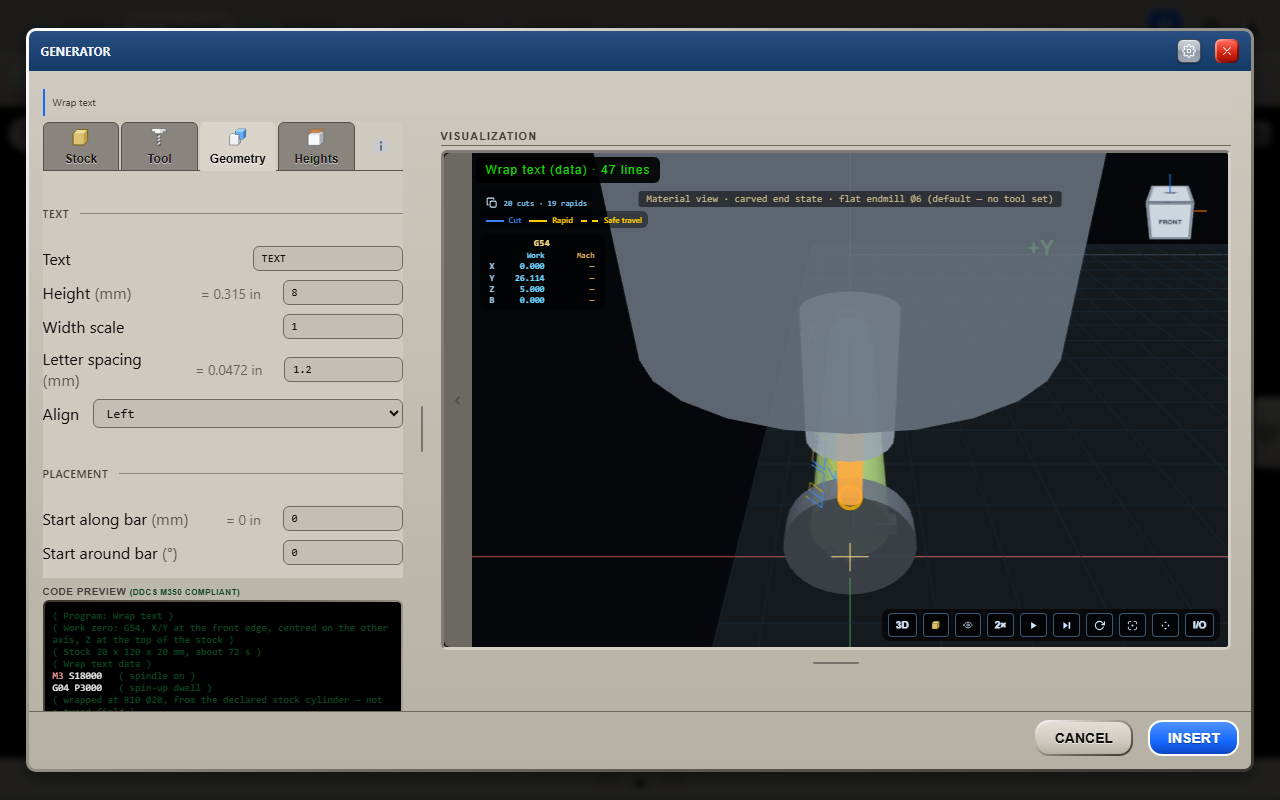1280x800 pixels.
Task: Click the 'Rapid' legend label
Action: (x=562, y=220)
